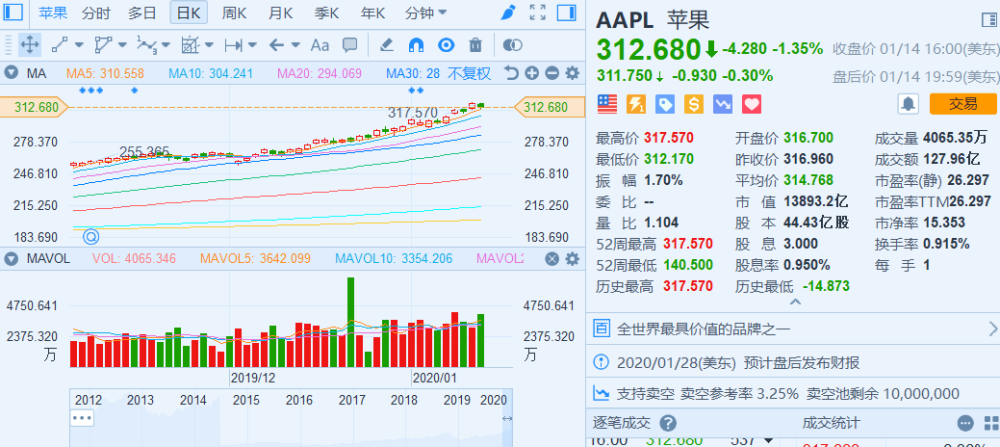Image resolution: width=1000 pixels, height=447 pixels.
Task: Switch to the 月K monthly tab
Action: pos(281,13)
